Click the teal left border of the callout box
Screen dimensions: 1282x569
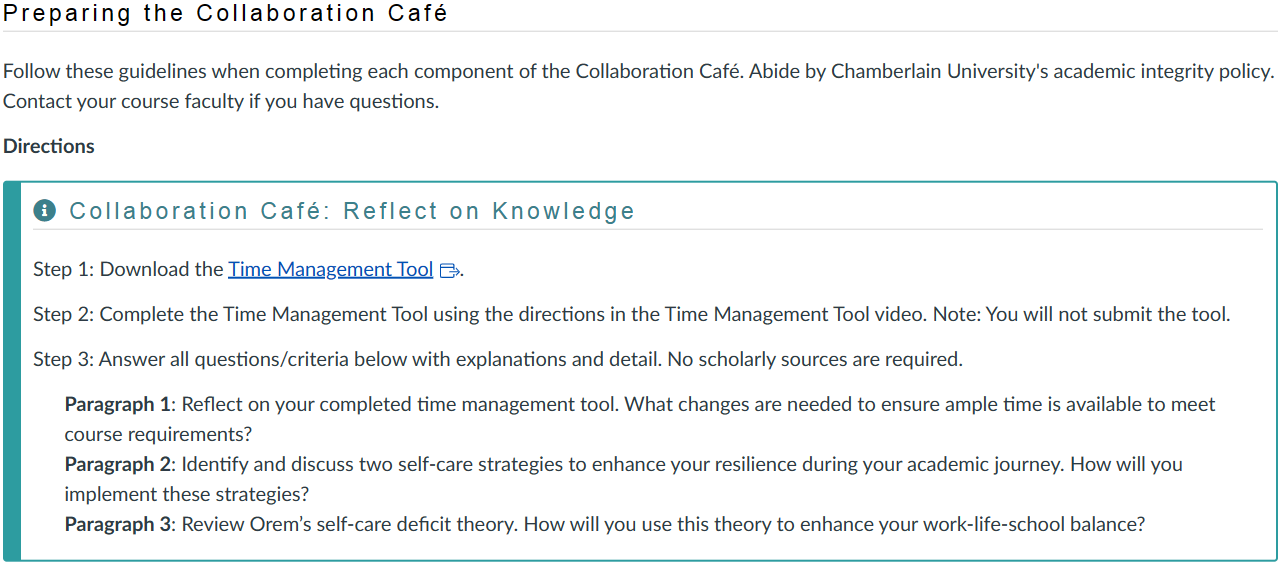(x=11, y=371)
